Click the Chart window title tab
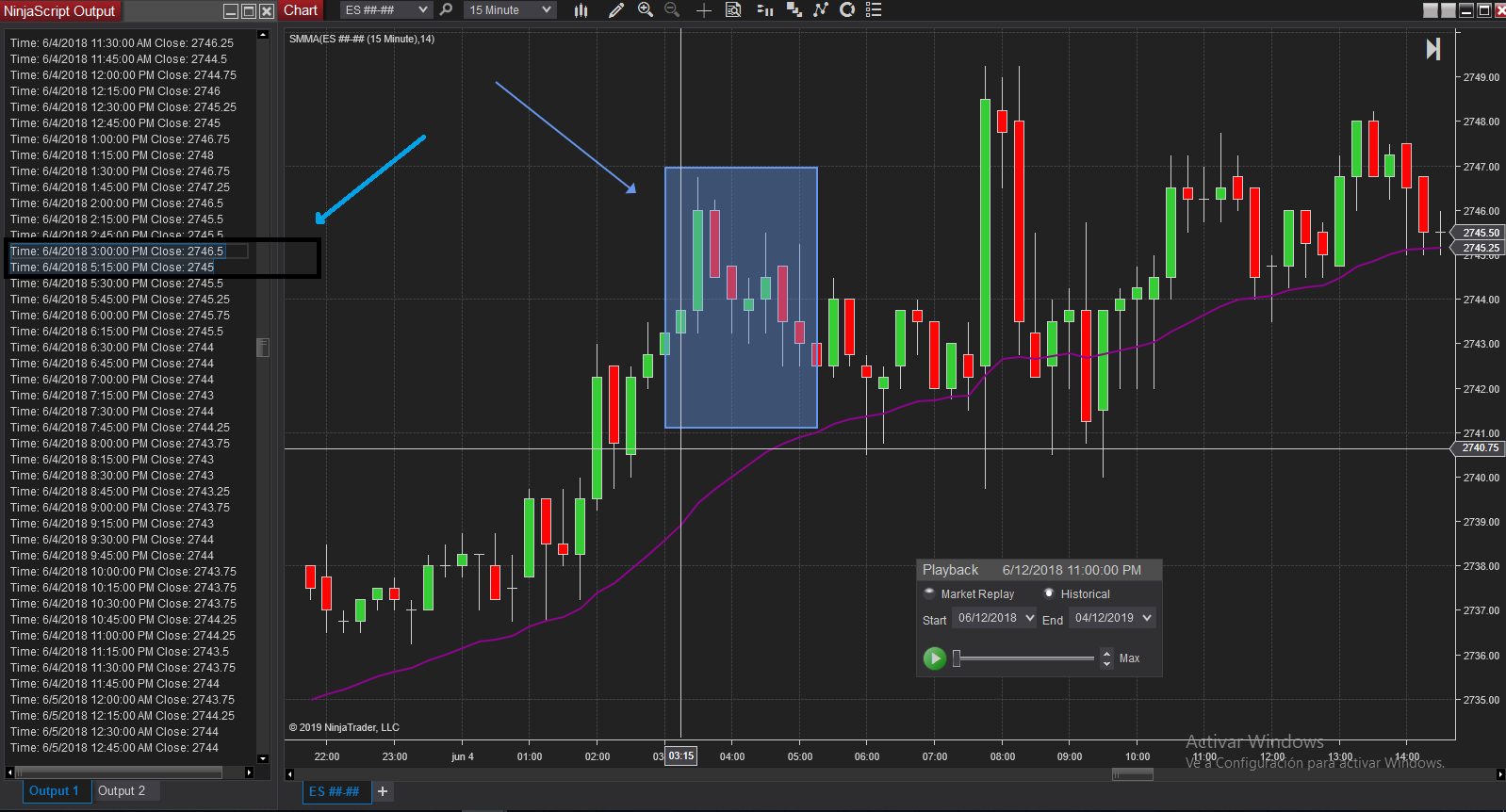 click(301, 10)
